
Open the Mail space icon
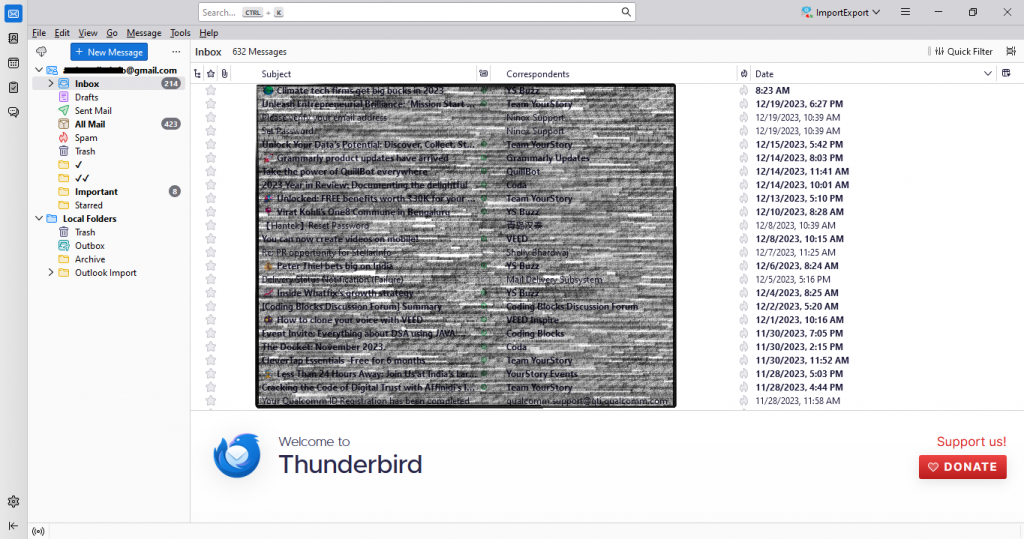(14, 14)
